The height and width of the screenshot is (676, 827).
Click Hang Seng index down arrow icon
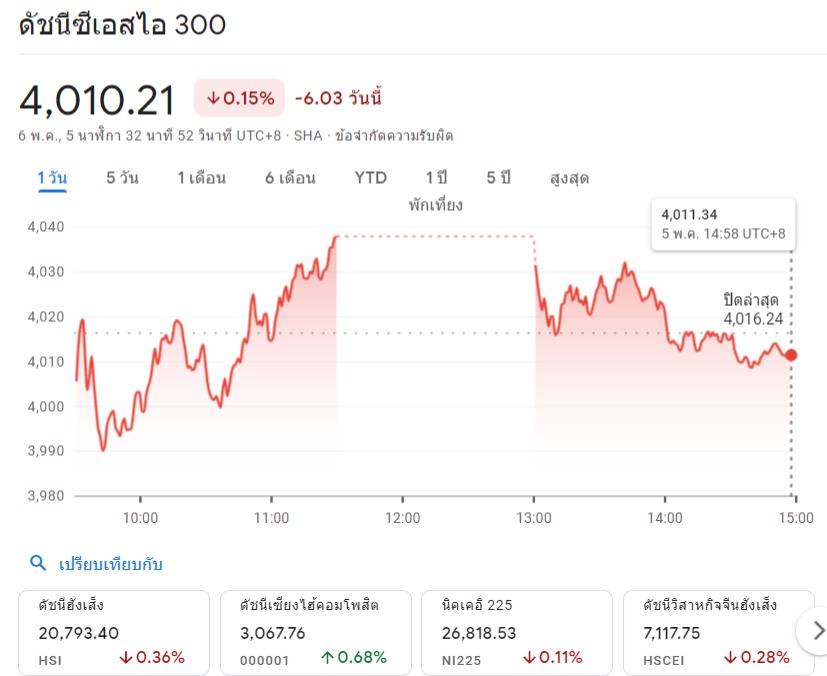click(x=126, y=658)
